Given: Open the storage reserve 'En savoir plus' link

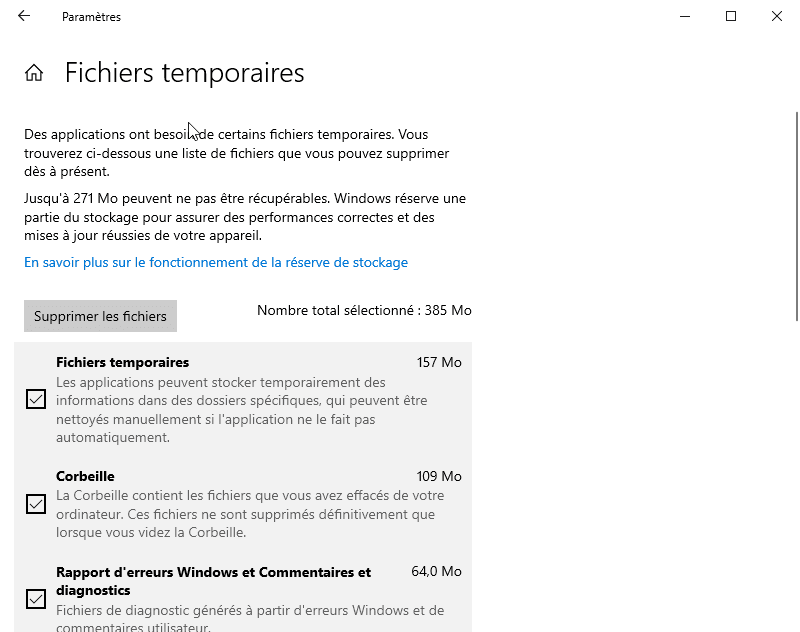Looking at the screenshot, I should (x=216, y=262).
